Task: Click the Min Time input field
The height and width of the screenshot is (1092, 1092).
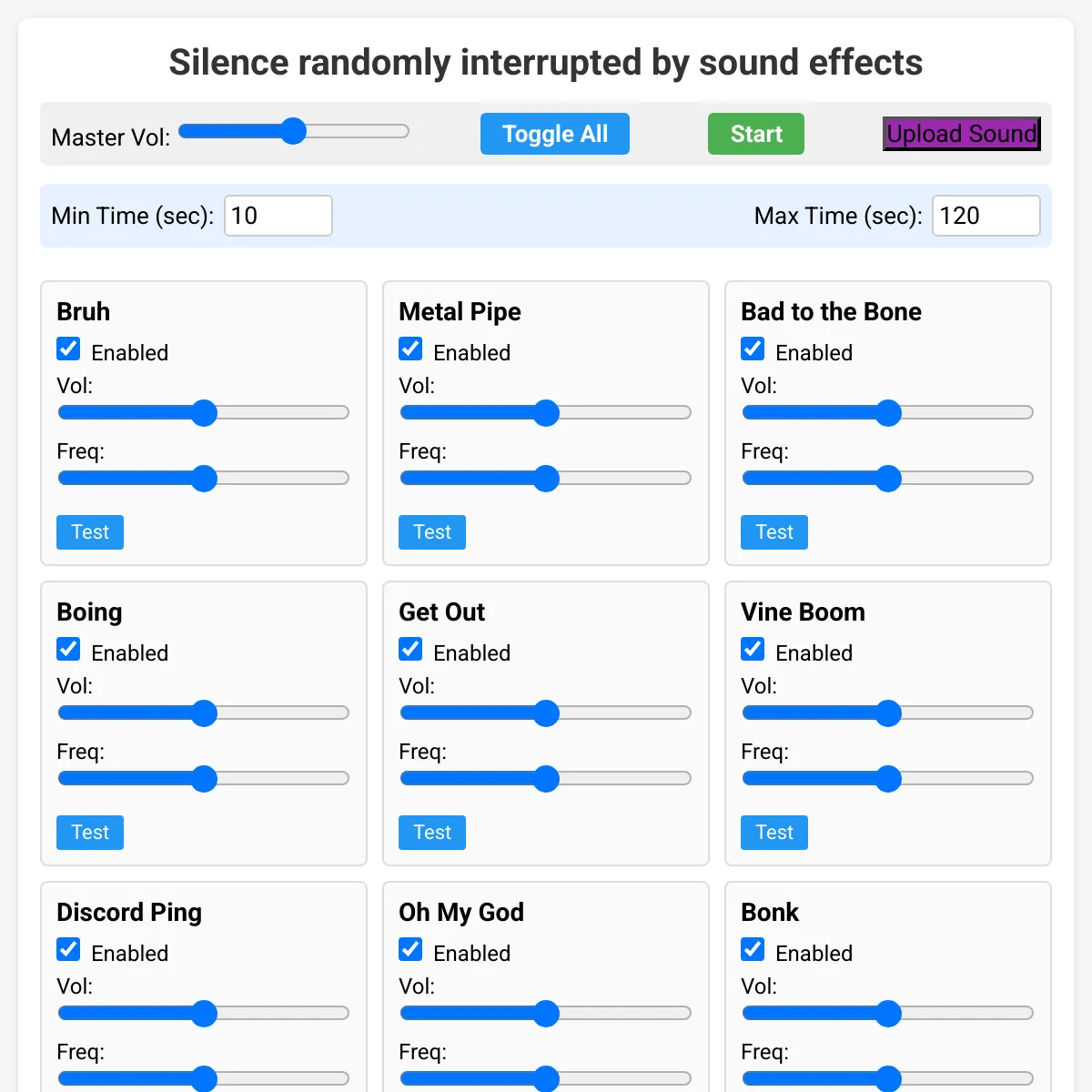Action: [278, 216]
